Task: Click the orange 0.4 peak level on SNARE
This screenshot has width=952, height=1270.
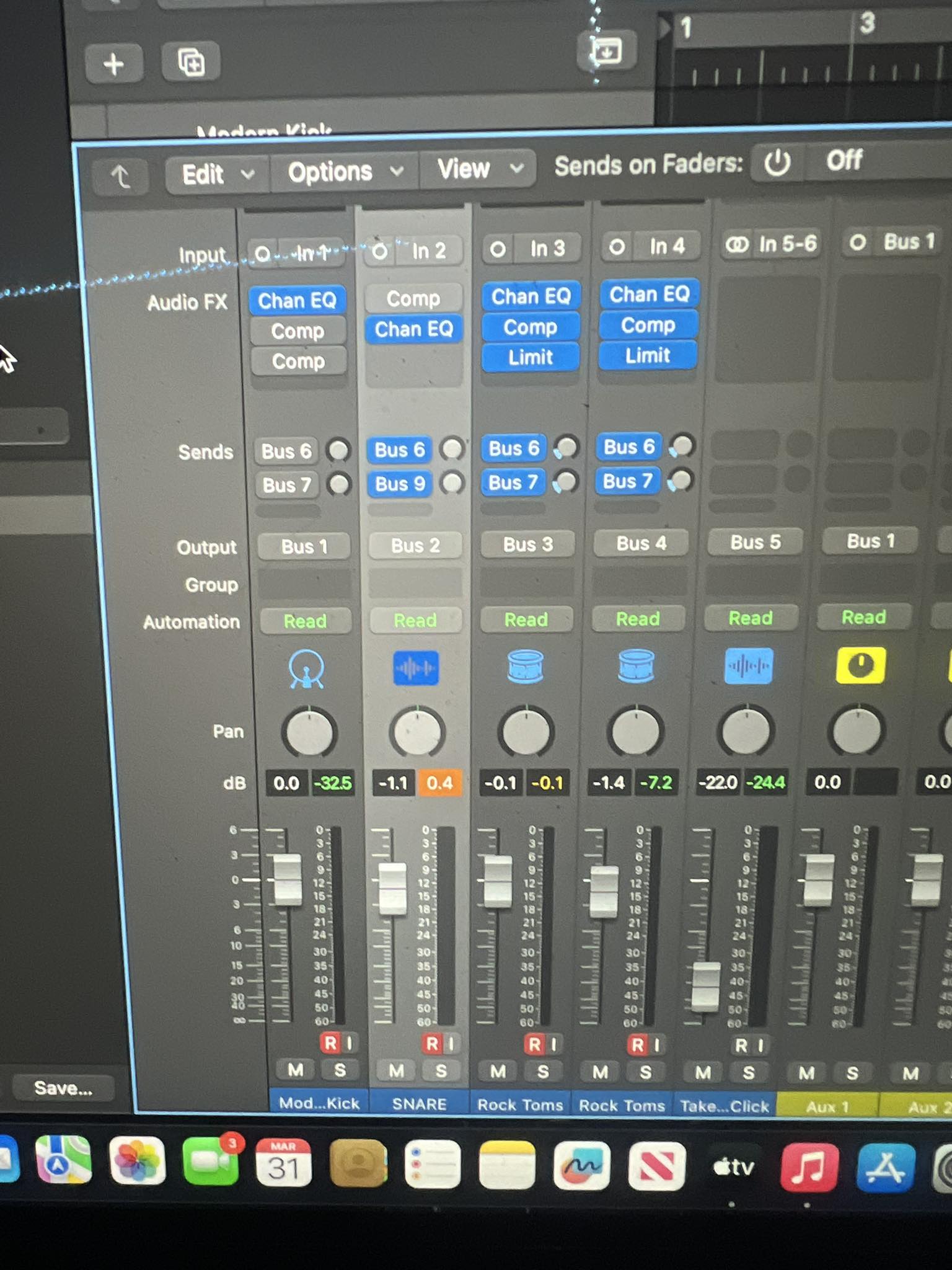Action: (439, 783)
